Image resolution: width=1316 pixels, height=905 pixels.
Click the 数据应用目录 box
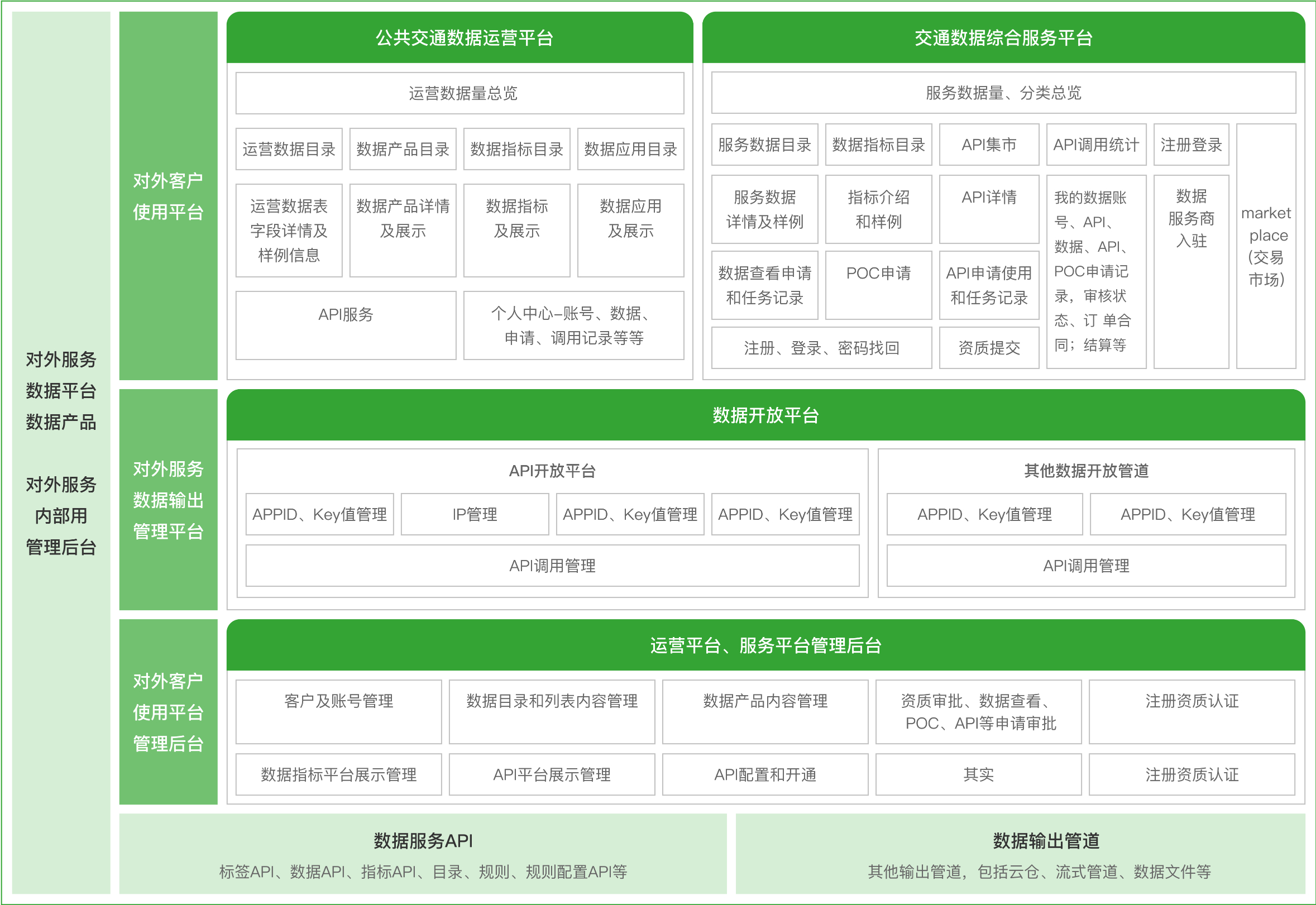(630, 149)
